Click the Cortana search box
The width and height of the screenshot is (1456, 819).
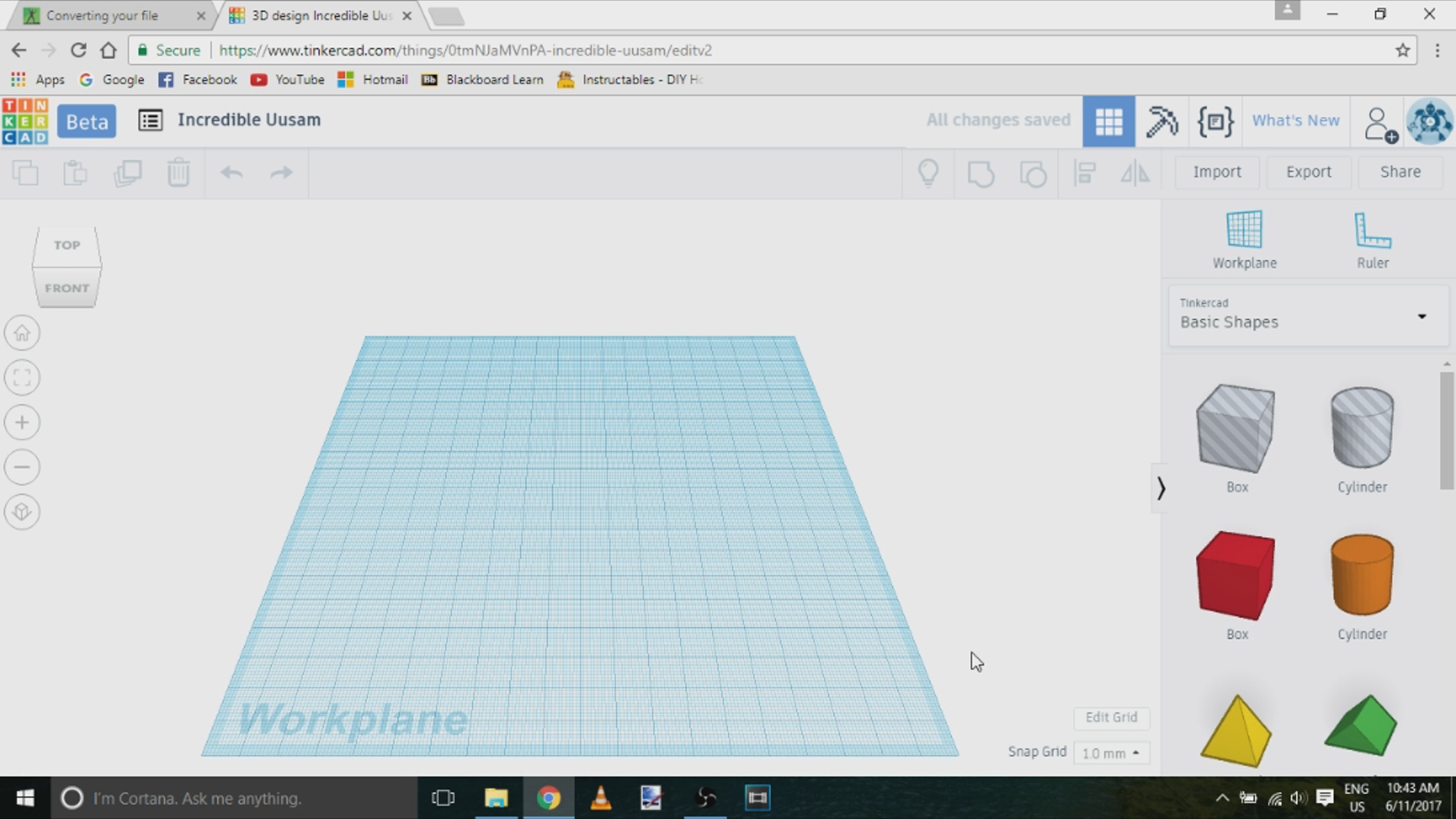tap(234, 798)
